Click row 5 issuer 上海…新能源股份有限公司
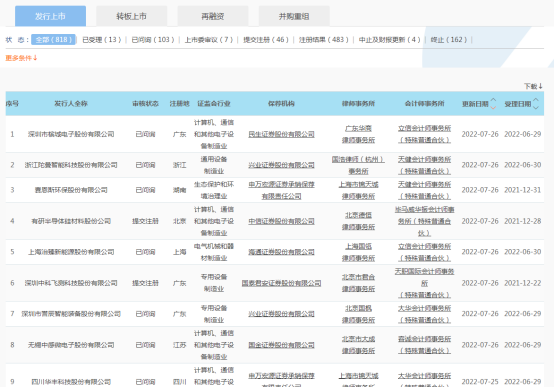 point(71,252)
